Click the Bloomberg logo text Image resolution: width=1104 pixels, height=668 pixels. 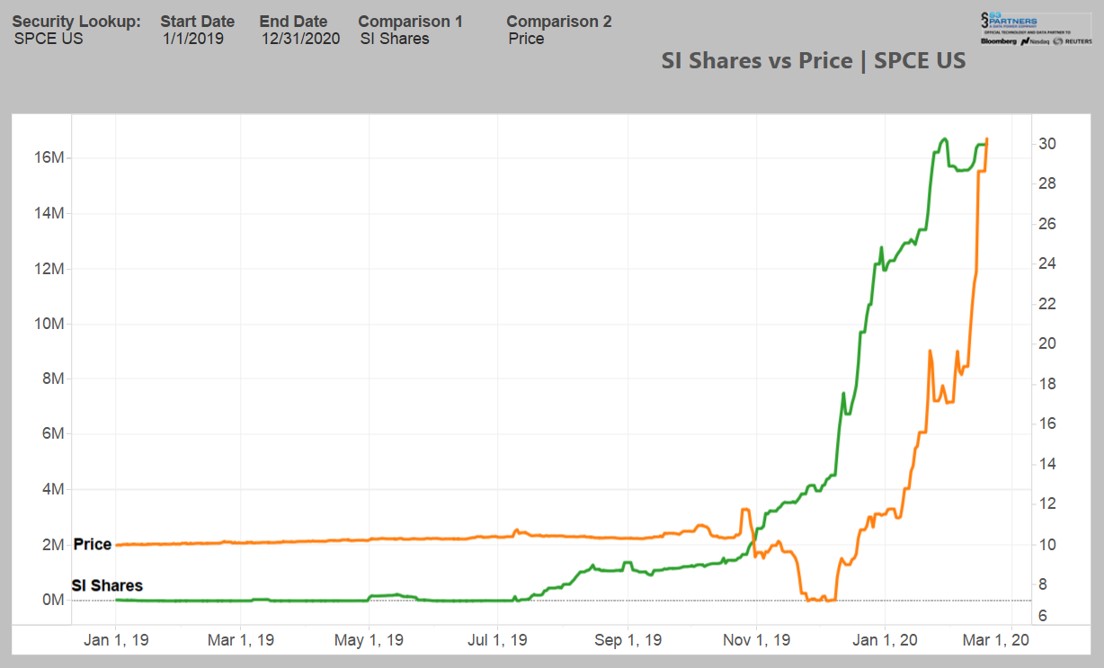point(998,42)
